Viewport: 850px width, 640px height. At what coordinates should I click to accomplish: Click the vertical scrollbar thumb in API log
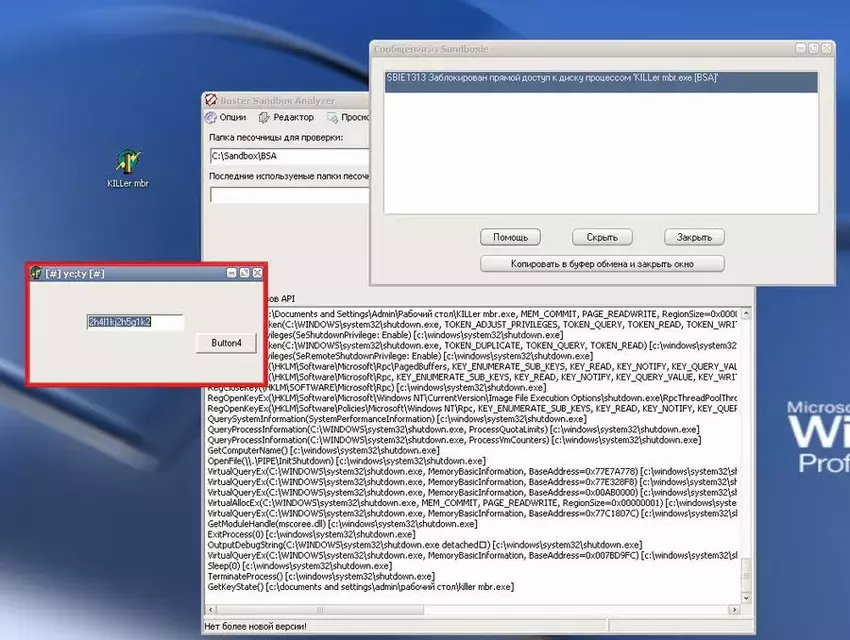click(x=746, y=575)
